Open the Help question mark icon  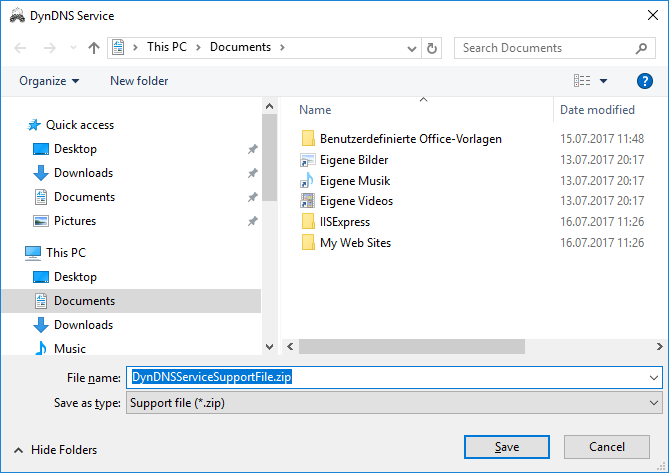644,81
